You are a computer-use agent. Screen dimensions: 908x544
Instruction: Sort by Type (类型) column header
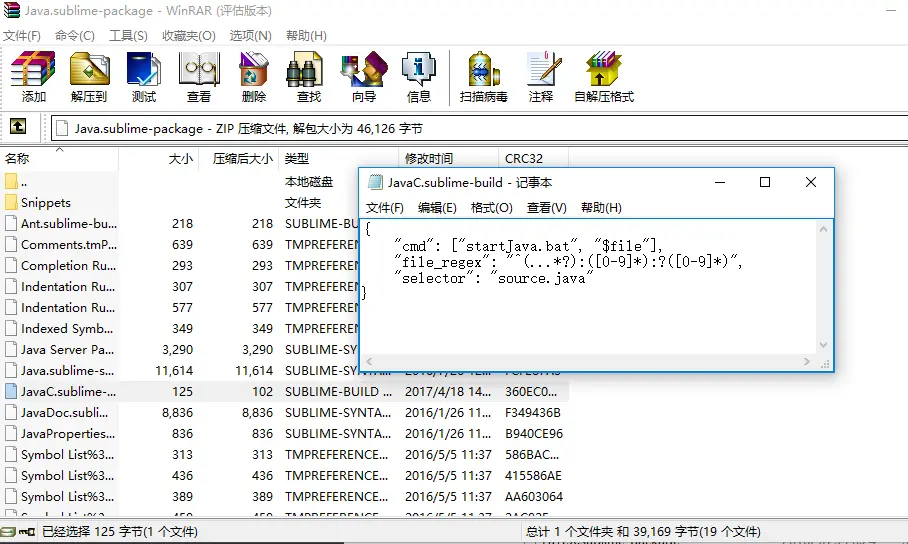pos(338,159)
